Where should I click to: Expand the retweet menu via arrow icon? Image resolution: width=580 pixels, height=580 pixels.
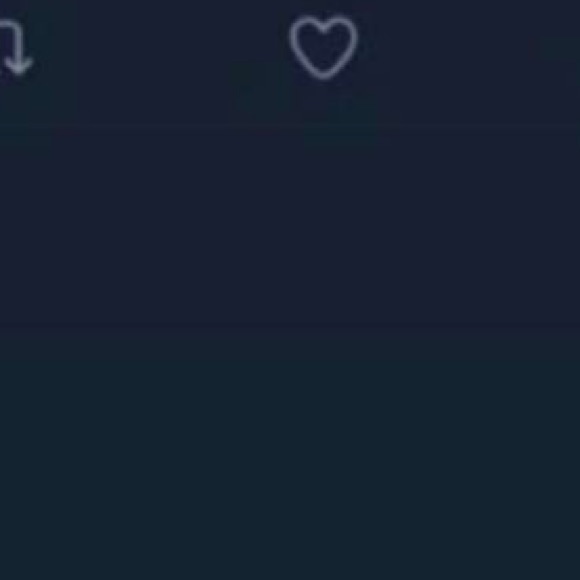tap(15, 47)
